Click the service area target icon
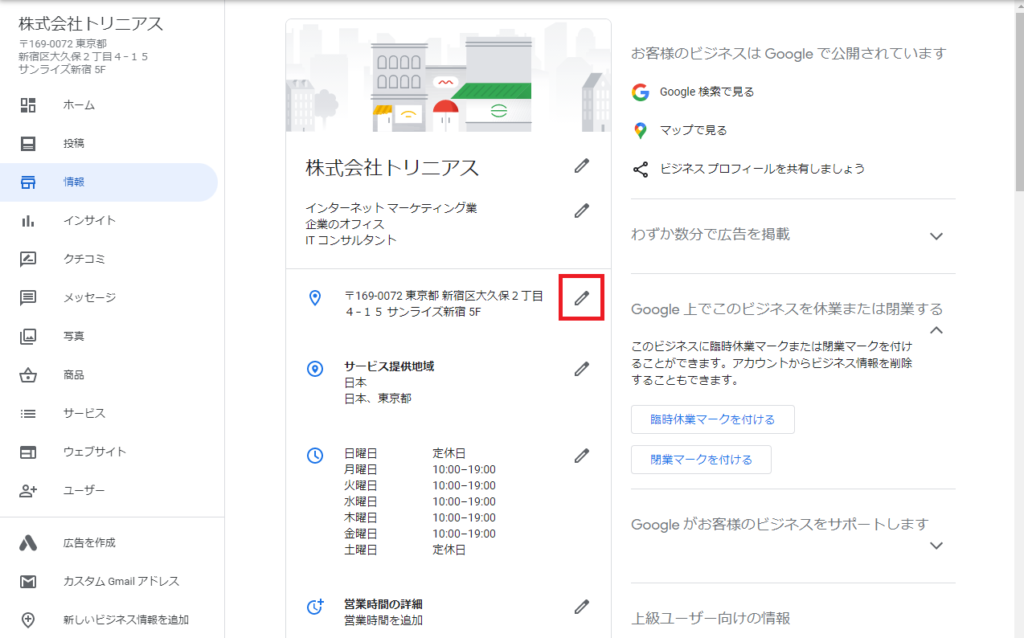The height and width of the screenshot is (638, 1024). coord(315,369)
